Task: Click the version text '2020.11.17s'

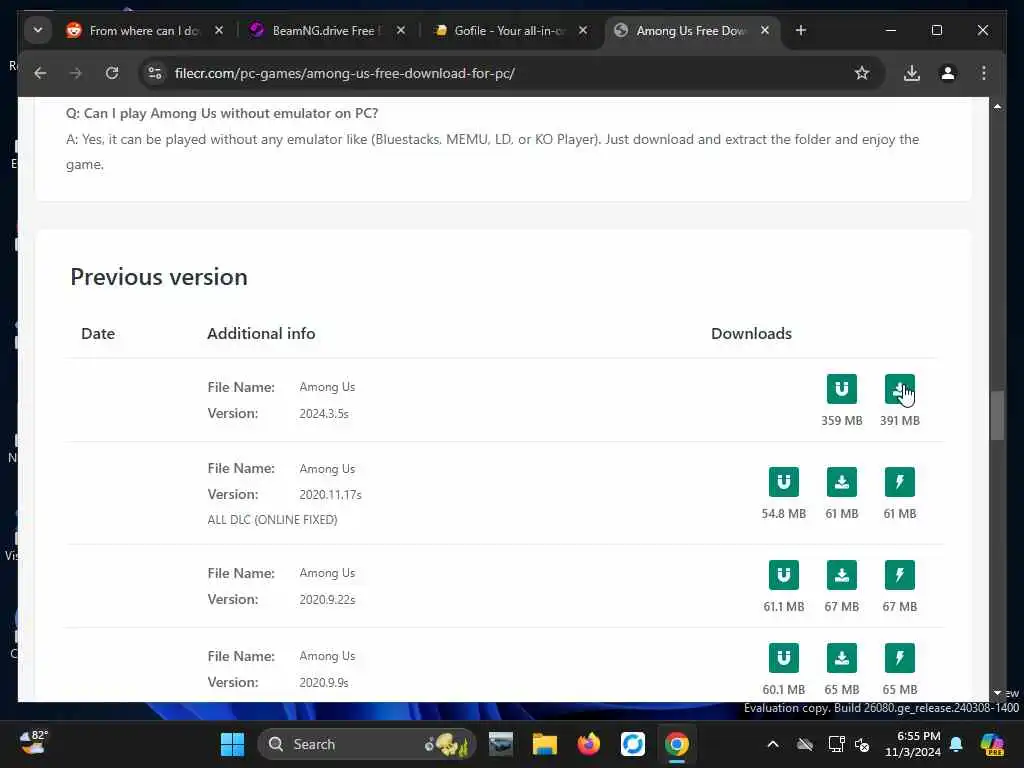Action: (330, 494)
